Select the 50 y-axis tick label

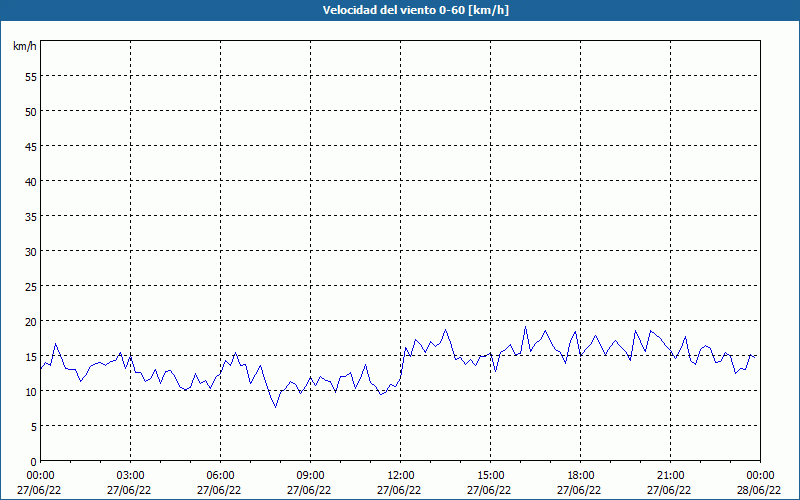31,112
